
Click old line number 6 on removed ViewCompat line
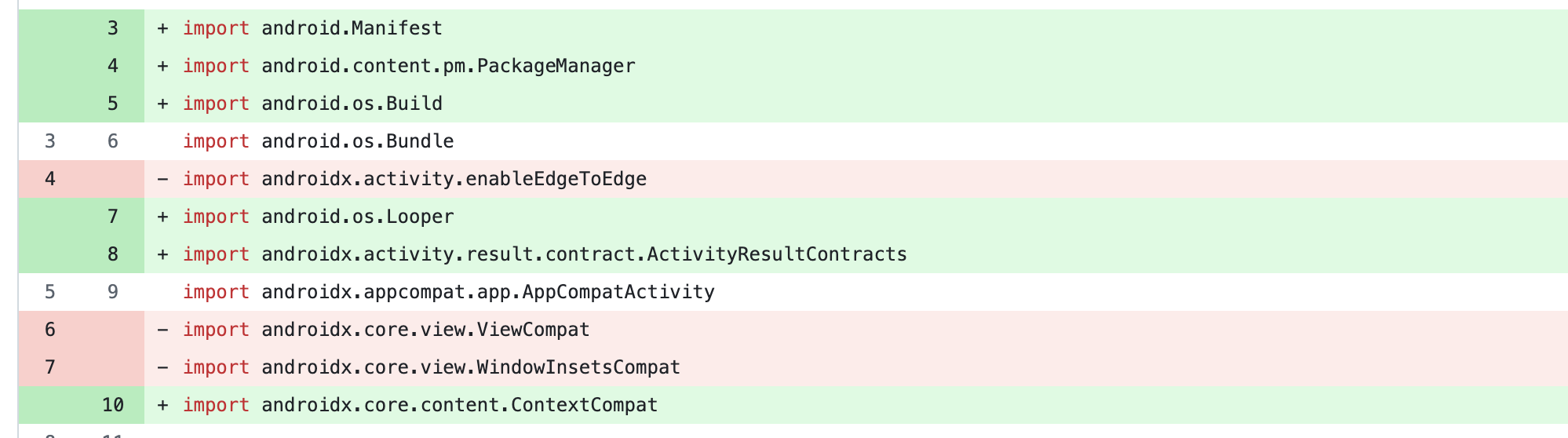(50, 330)
